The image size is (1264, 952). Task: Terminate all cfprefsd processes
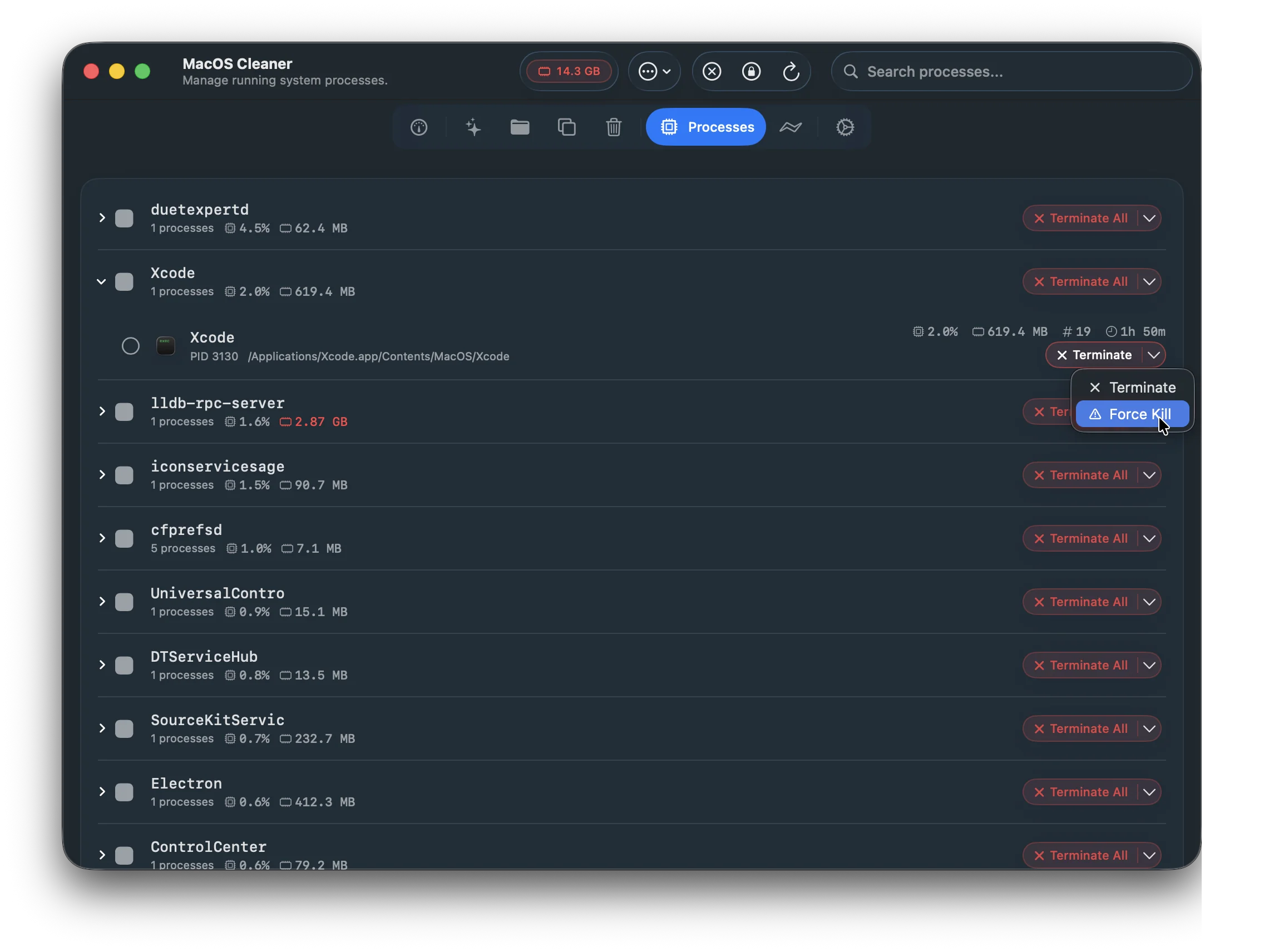click(x=1080, y=538)
